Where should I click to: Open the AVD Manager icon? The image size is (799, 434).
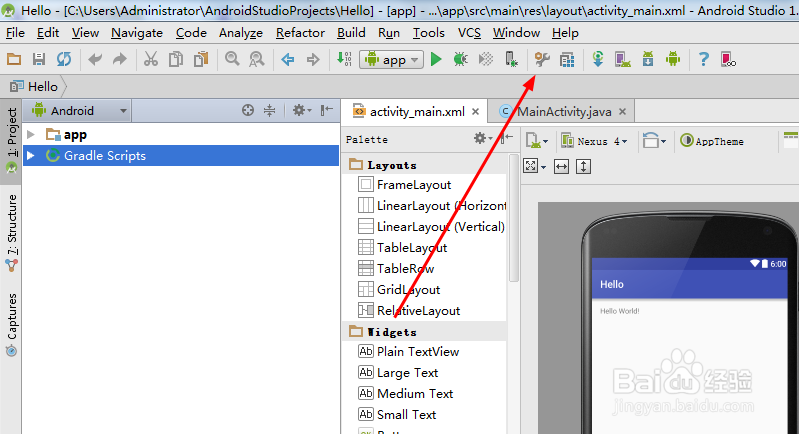(623, 60)
